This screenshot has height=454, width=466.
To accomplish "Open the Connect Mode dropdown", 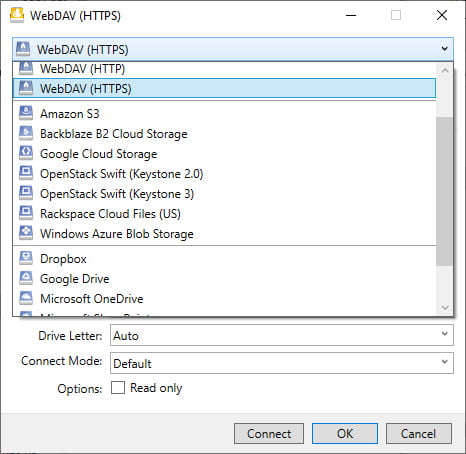I will pyautogui.click(x=444, y=362).
